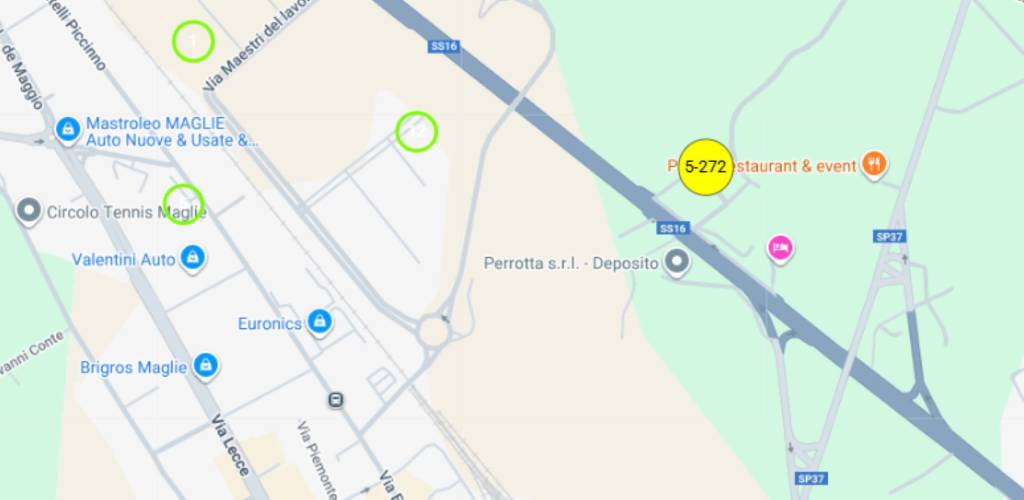1024x500 pixels.
Task: Click the roundabout center east of Euronics
Action: point(434,332)
